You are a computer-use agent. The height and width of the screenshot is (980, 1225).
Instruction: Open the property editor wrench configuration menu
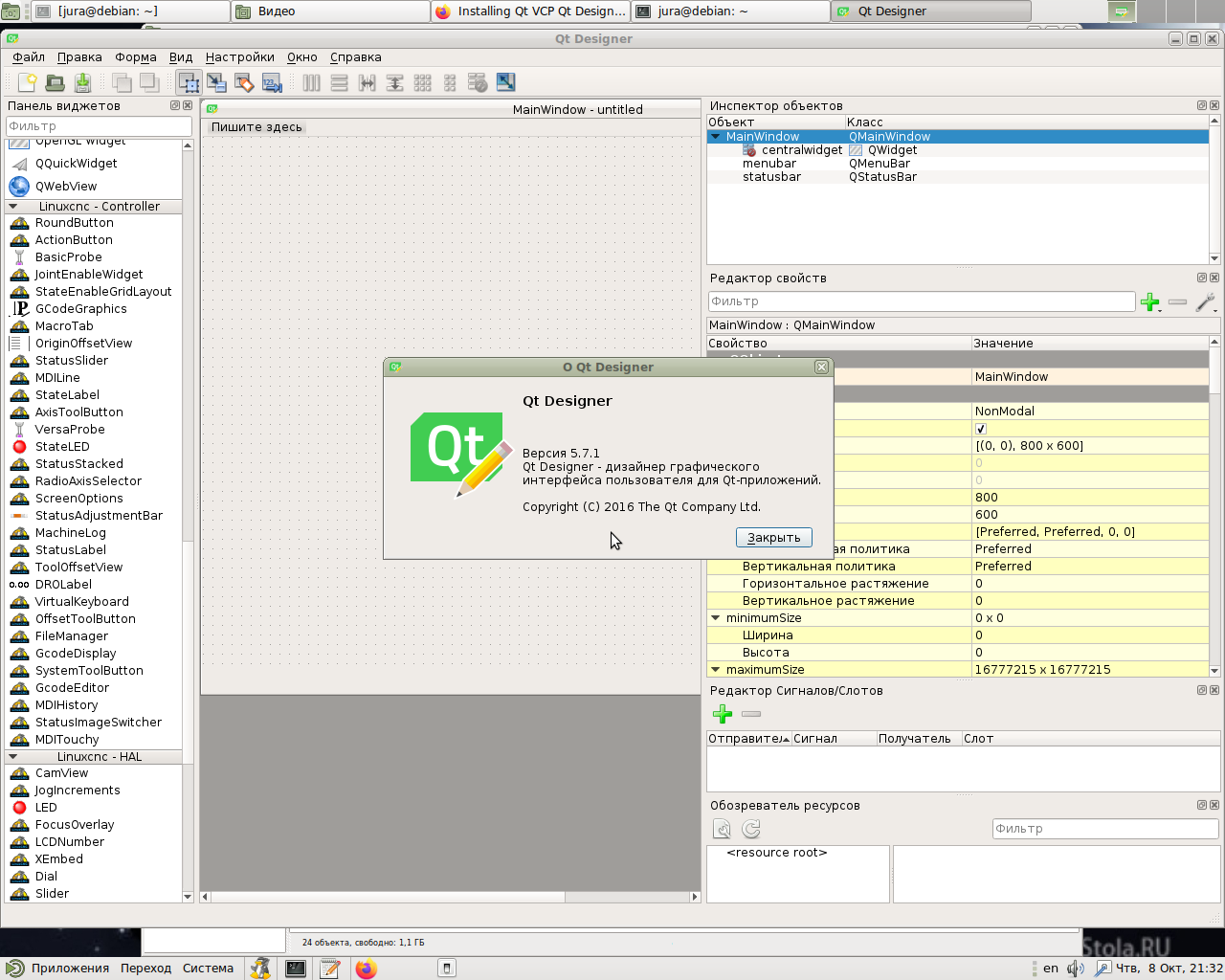coord(1206,302)
